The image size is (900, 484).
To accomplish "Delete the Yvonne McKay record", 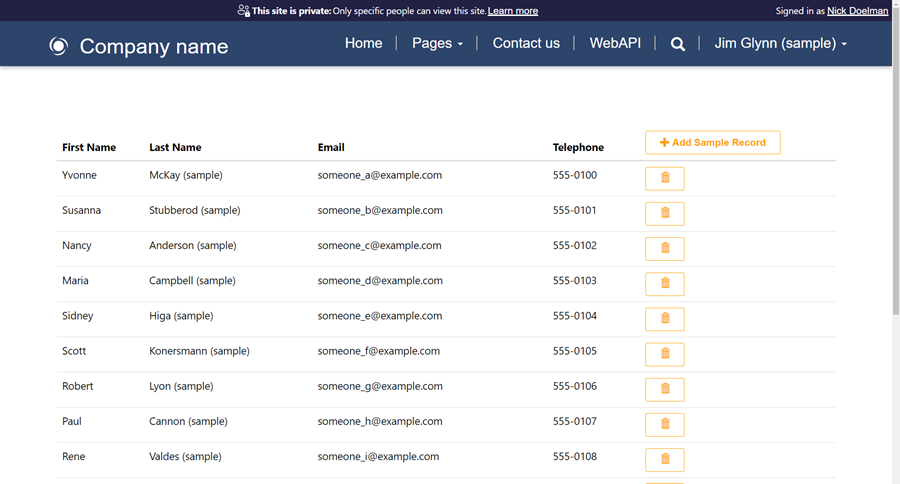I will 665,179.
